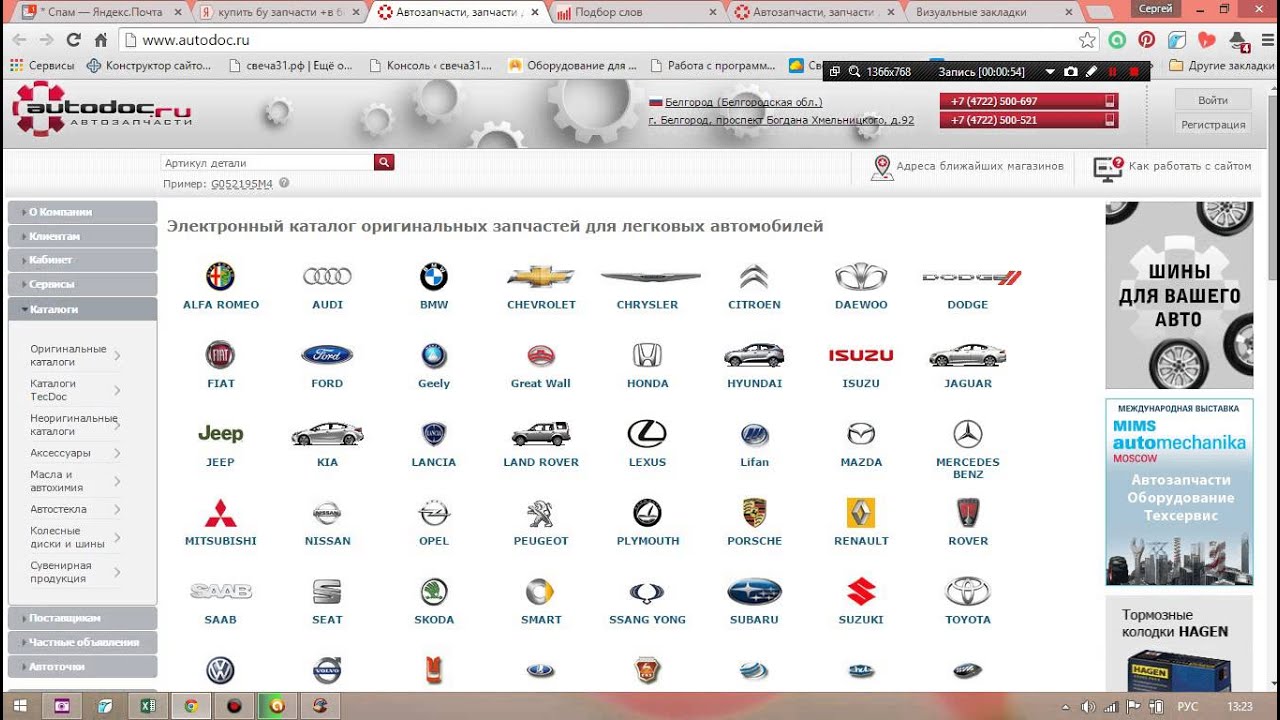Image resolution: width=1280 pixels, height=720 pixels.
Task: Open the Ford oval logo
Action: [327, 355]
